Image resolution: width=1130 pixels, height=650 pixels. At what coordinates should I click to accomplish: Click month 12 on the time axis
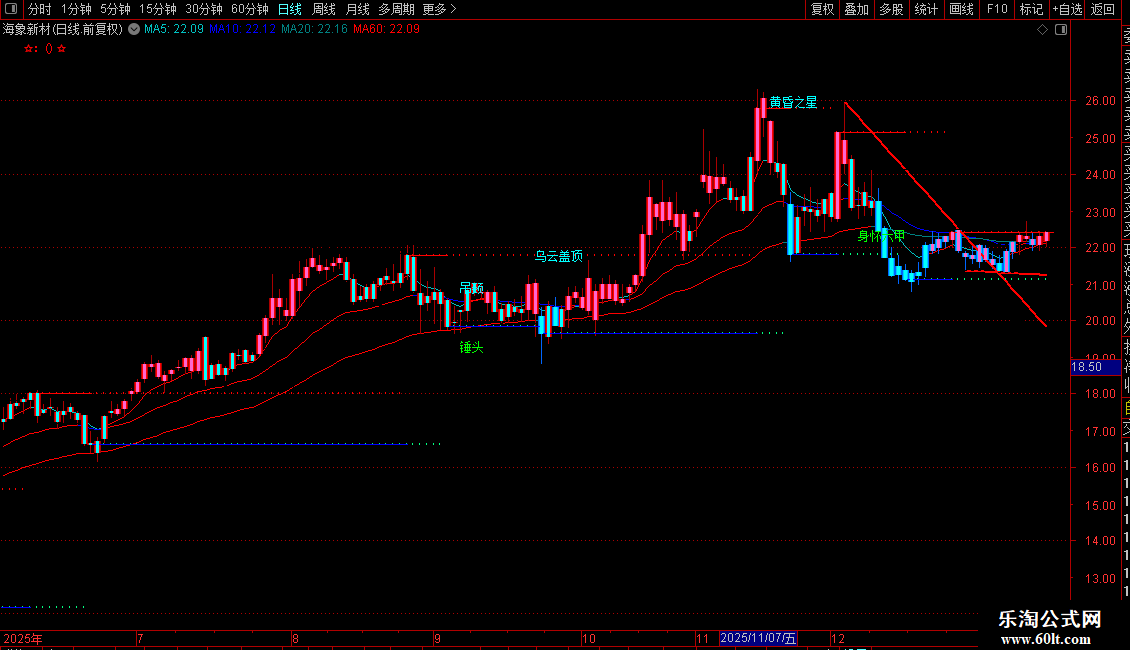coord(837,638)
